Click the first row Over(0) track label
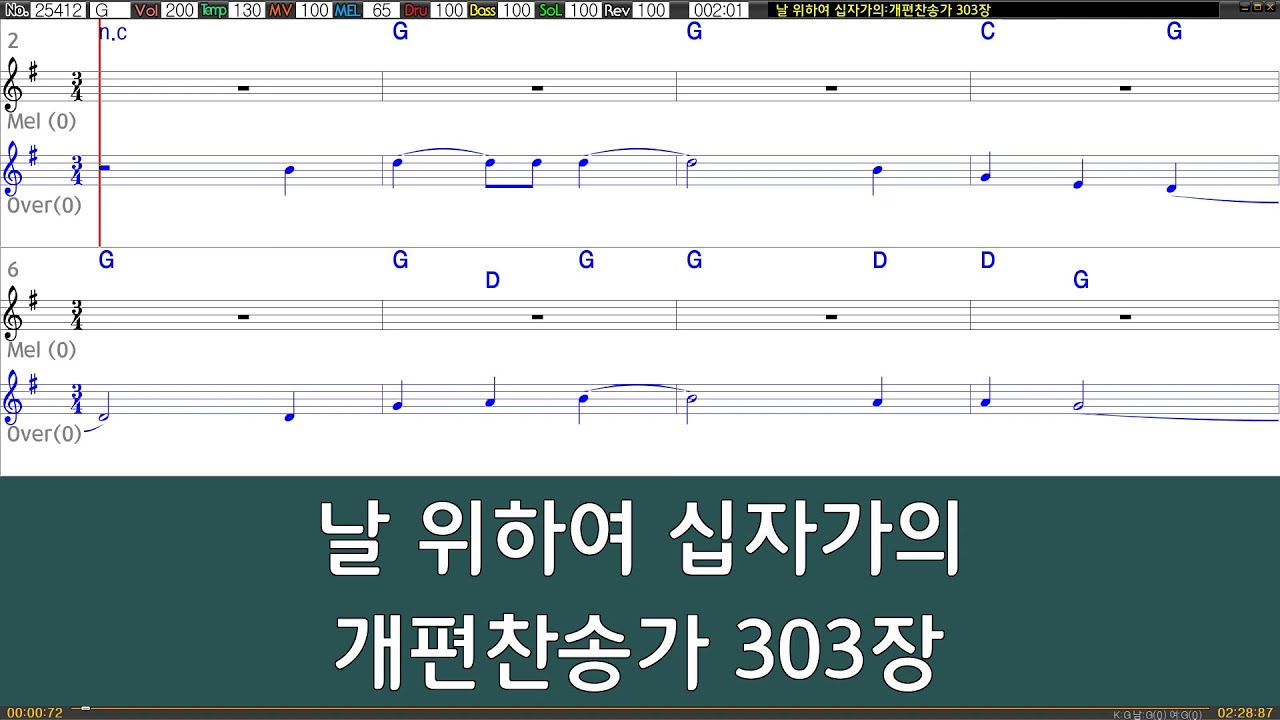This screenshot has width=1280, height=720. 44,205
